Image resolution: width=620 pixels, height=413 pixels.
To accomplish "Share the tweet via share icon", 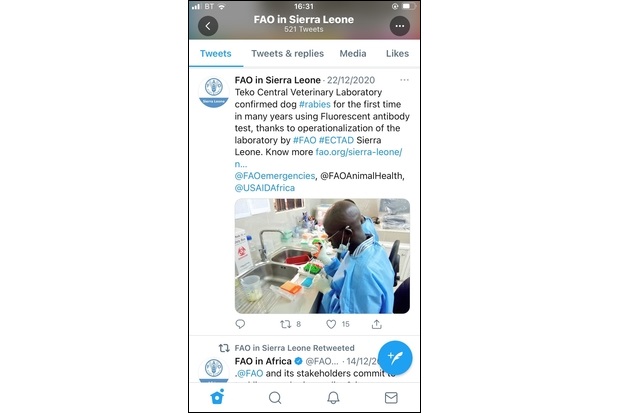I will click(376, 324).
